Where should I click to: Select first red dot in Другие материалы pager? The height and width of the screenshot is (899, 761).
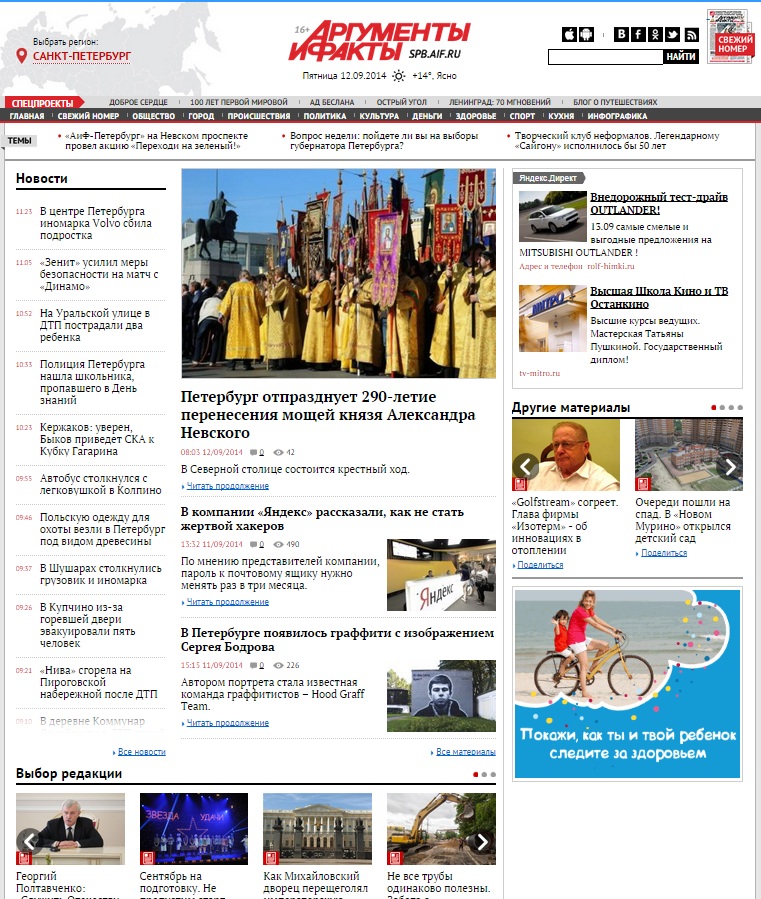[x=713, y=408]
